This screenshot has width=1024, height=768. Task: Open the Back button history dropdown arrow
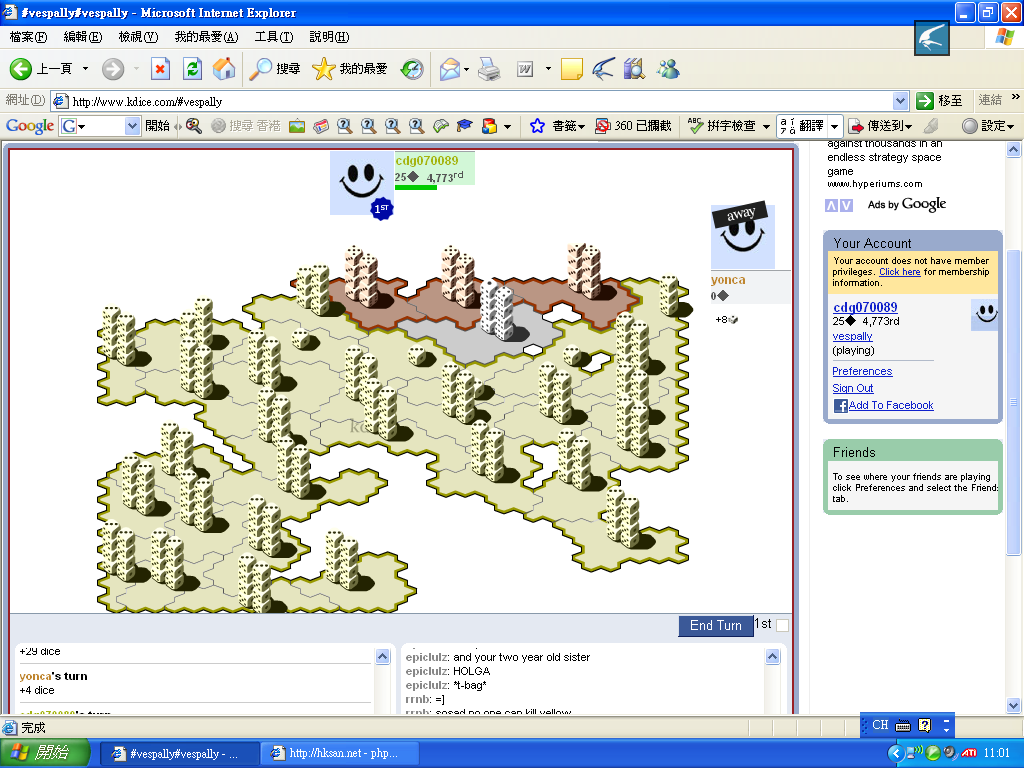[85, 69]
